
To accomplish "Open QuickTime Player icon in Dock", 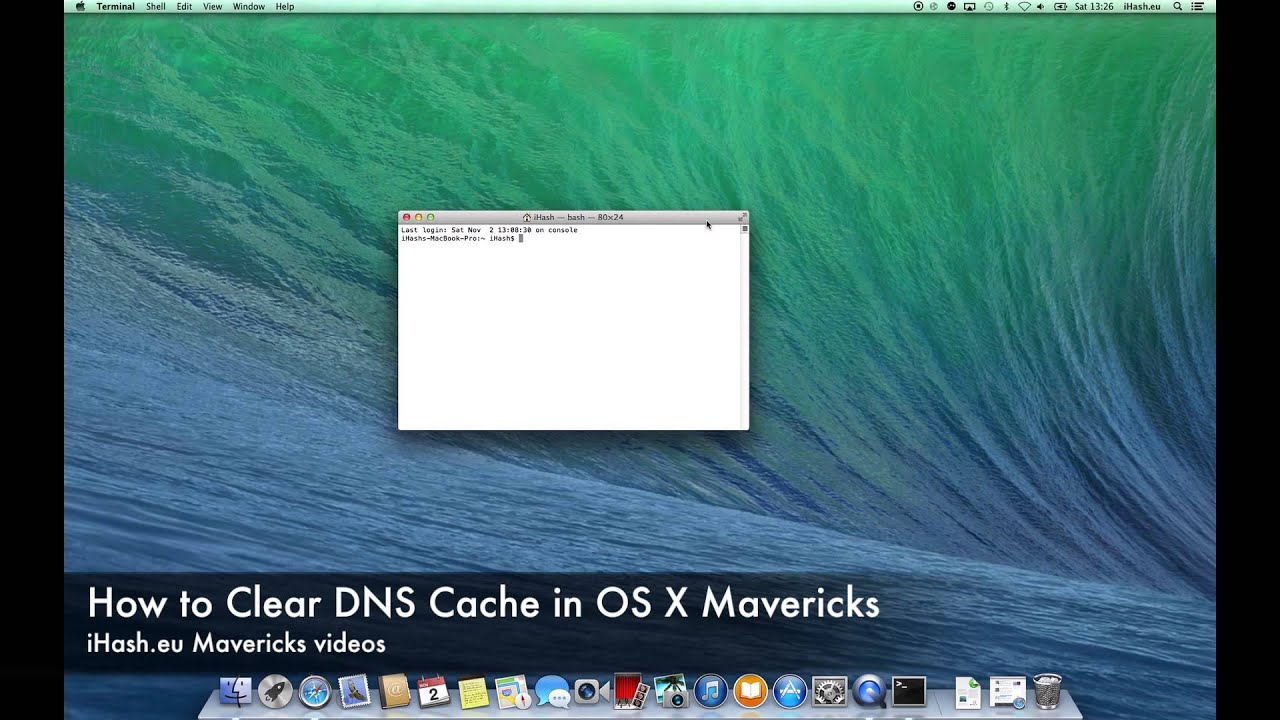I will point(869,691).
